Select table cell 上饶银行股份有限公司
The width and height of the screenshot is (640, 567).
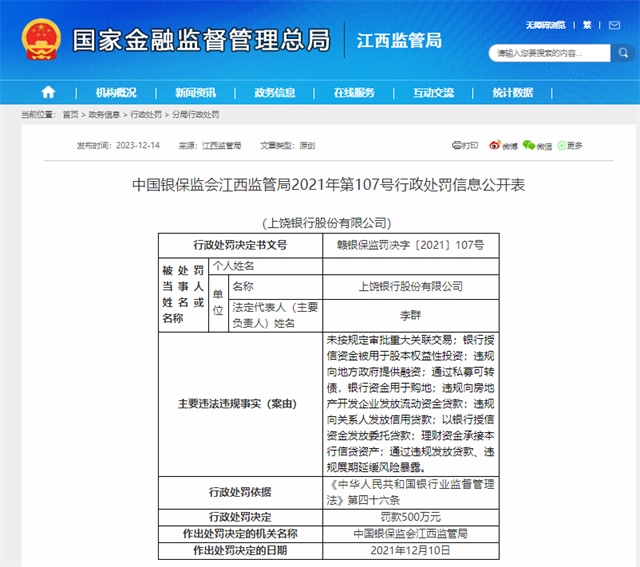[411, 287]
